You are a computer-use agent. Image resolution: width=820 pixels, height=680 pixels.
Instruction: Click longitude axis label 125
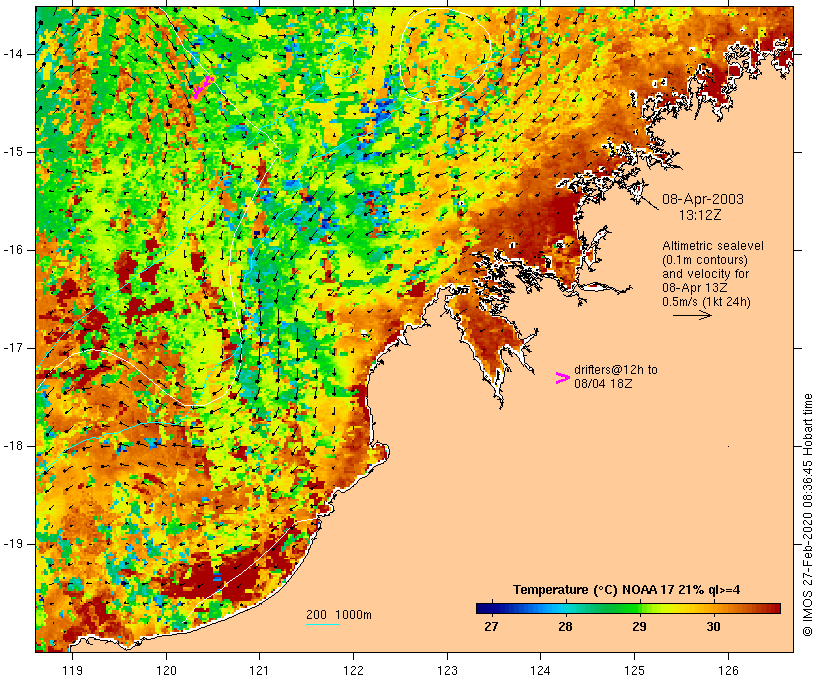tap(635, 670)
